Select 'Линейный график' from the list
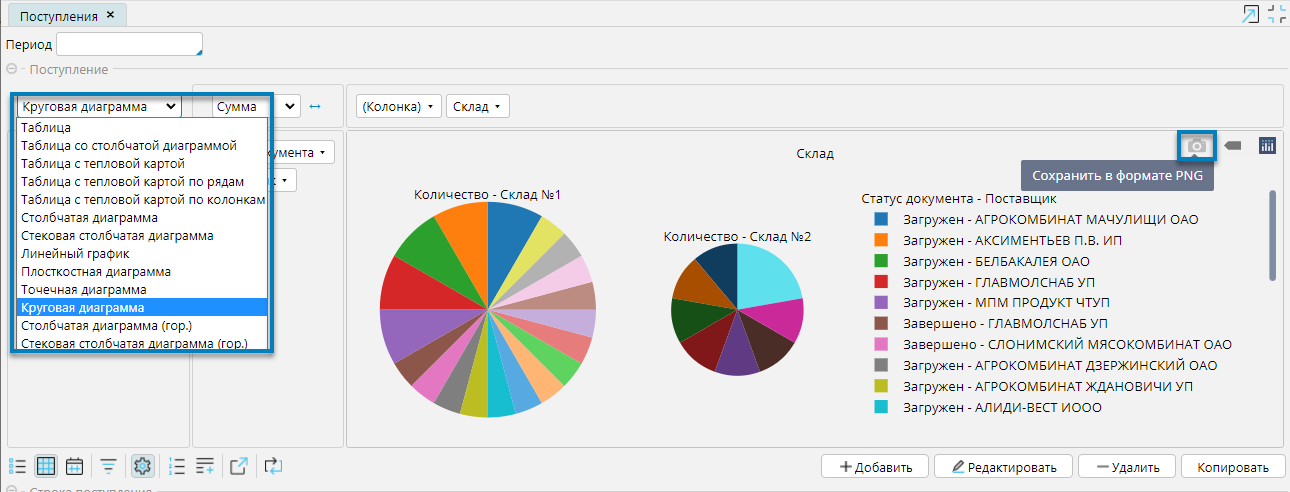Screen dimensions: 1290x492 (75, 254)
